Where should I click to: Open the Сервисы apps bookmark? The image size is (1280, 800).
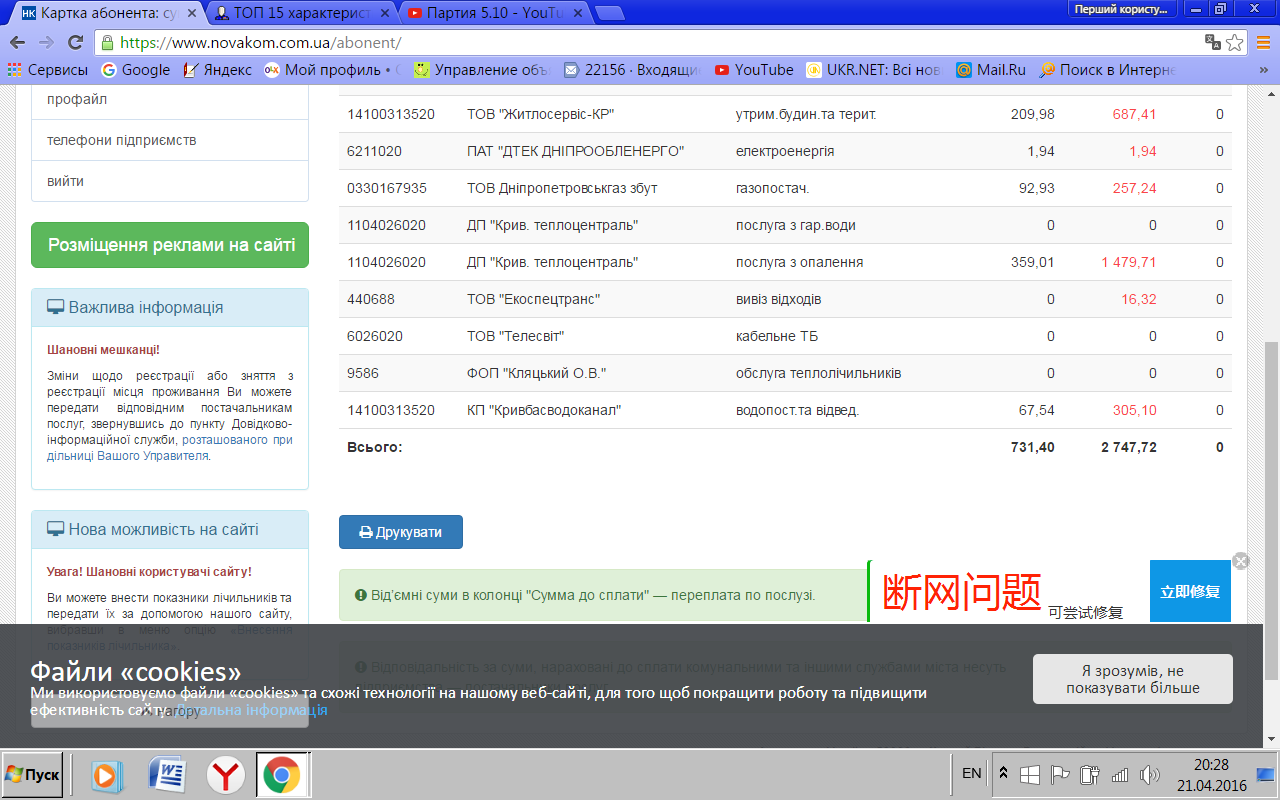click(48, 70)
